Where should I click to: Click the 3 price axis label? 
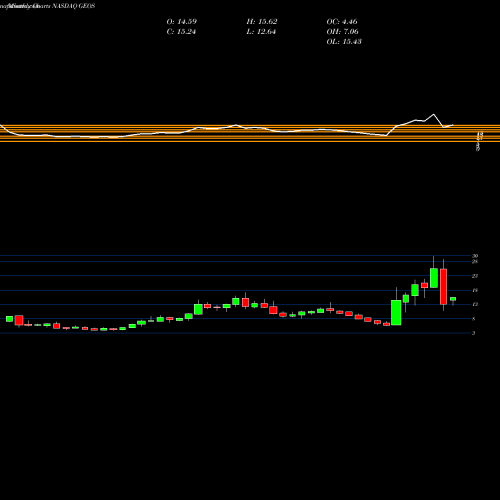click(474, 333)
